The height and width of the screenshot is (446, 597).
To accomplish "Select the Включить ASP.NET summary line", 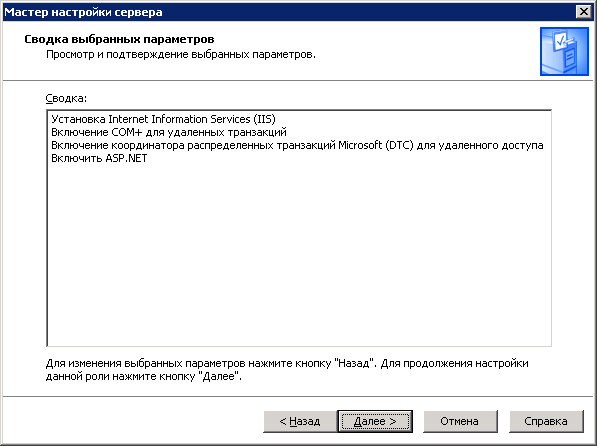I will tap(99, 158).
